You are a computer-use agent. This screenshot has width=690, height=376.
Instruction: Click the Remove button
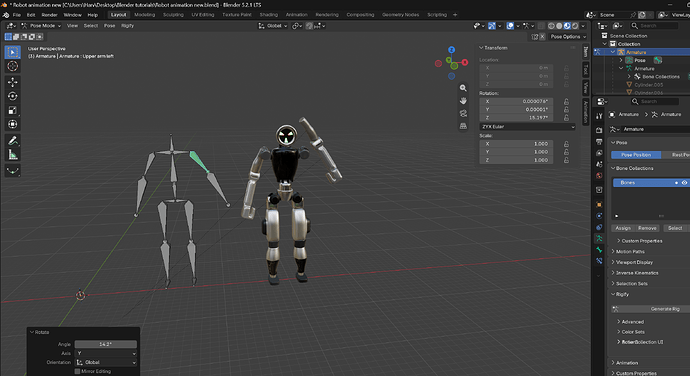(x=647, y=228)
